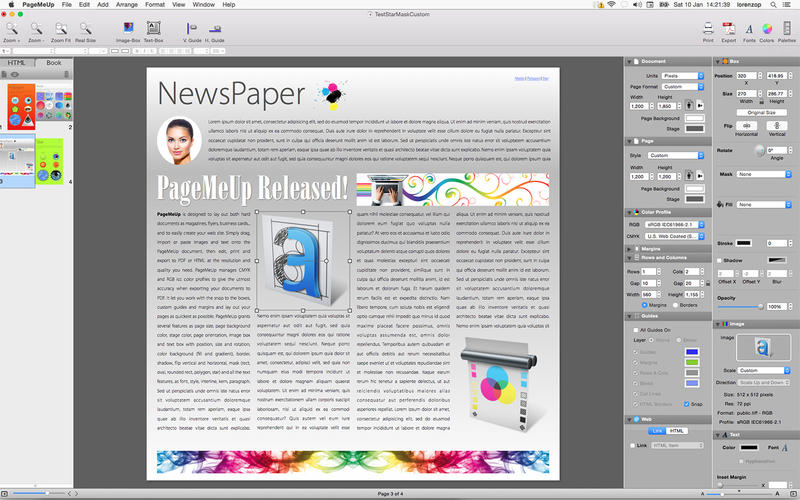Add a vertical guide with V. Guide
Screen dimensions: 800x500
point(190,29)
